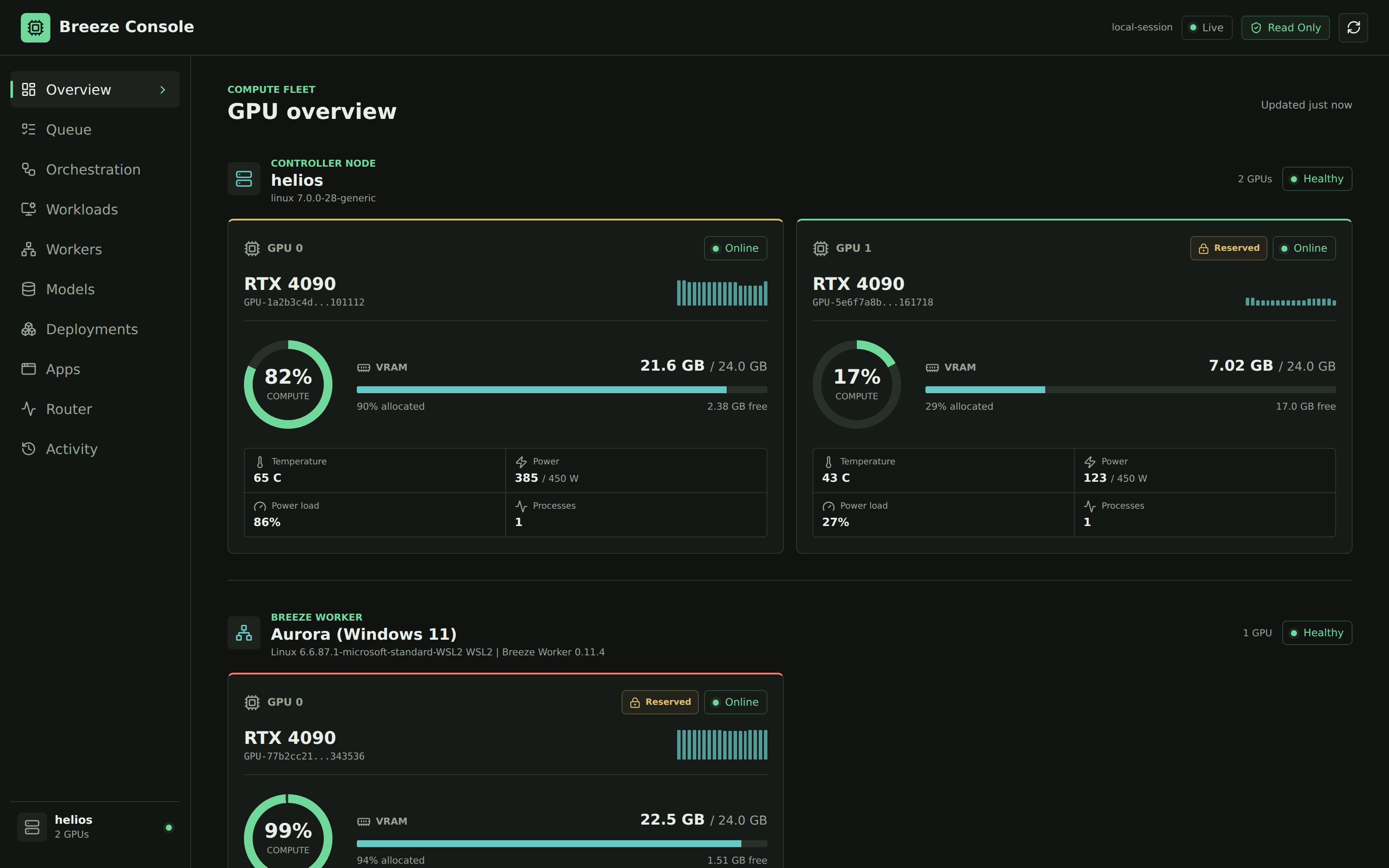Click the GPU-1a2b3c4d...101112 identifier

[304, 302]
